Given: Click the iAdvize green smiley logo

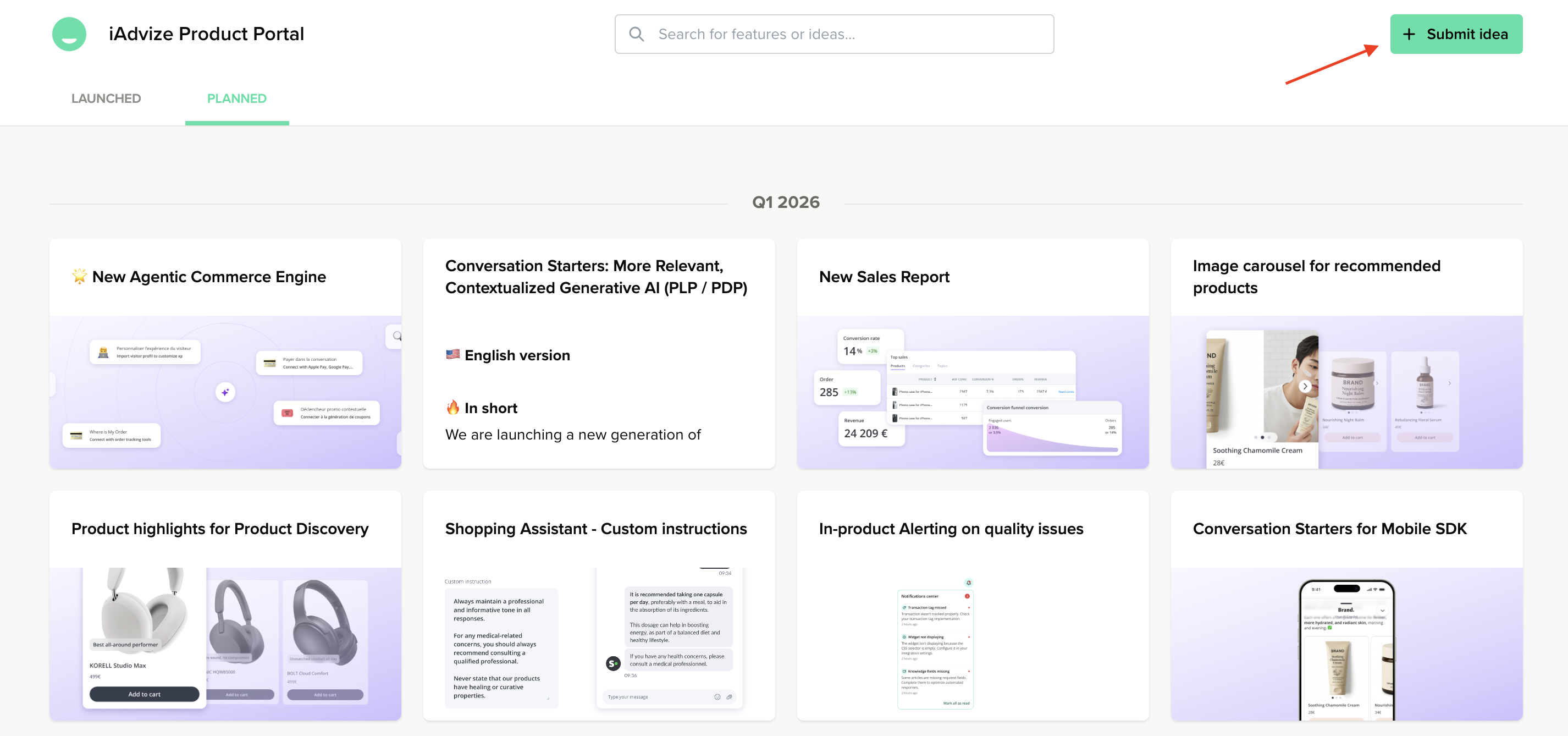Looking at the screenshot, I should (69, 34).
